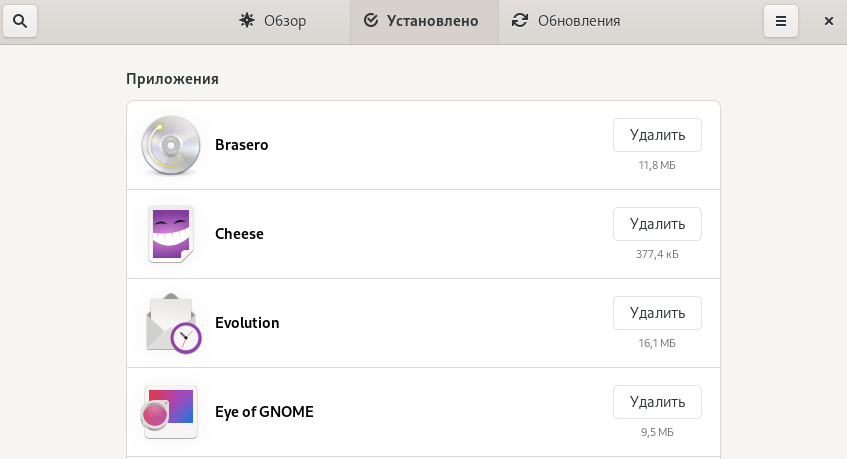This screenshot has width=847, height=459.
Task: Select the Cheese app name text
Action: [239, 234]
